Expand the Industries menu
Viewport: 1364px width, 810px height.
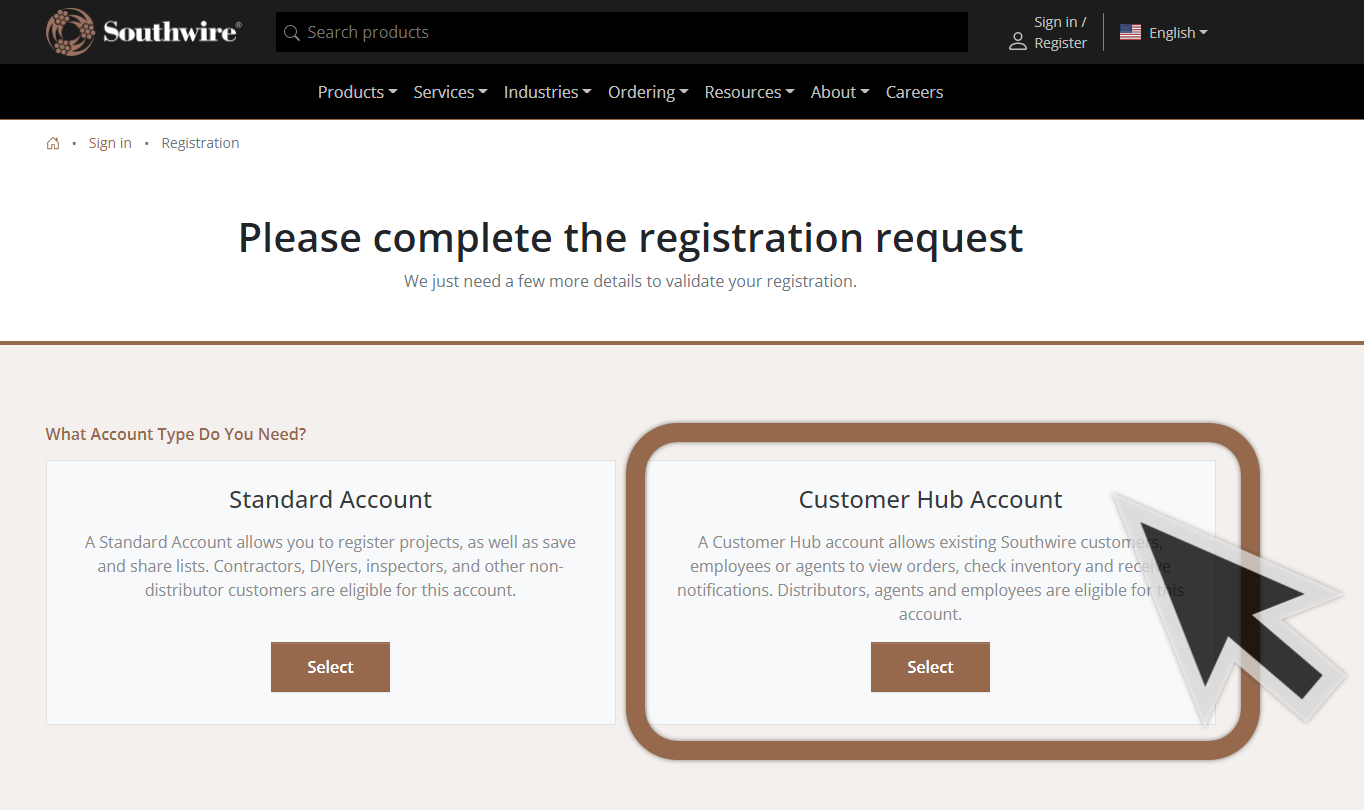547,92
